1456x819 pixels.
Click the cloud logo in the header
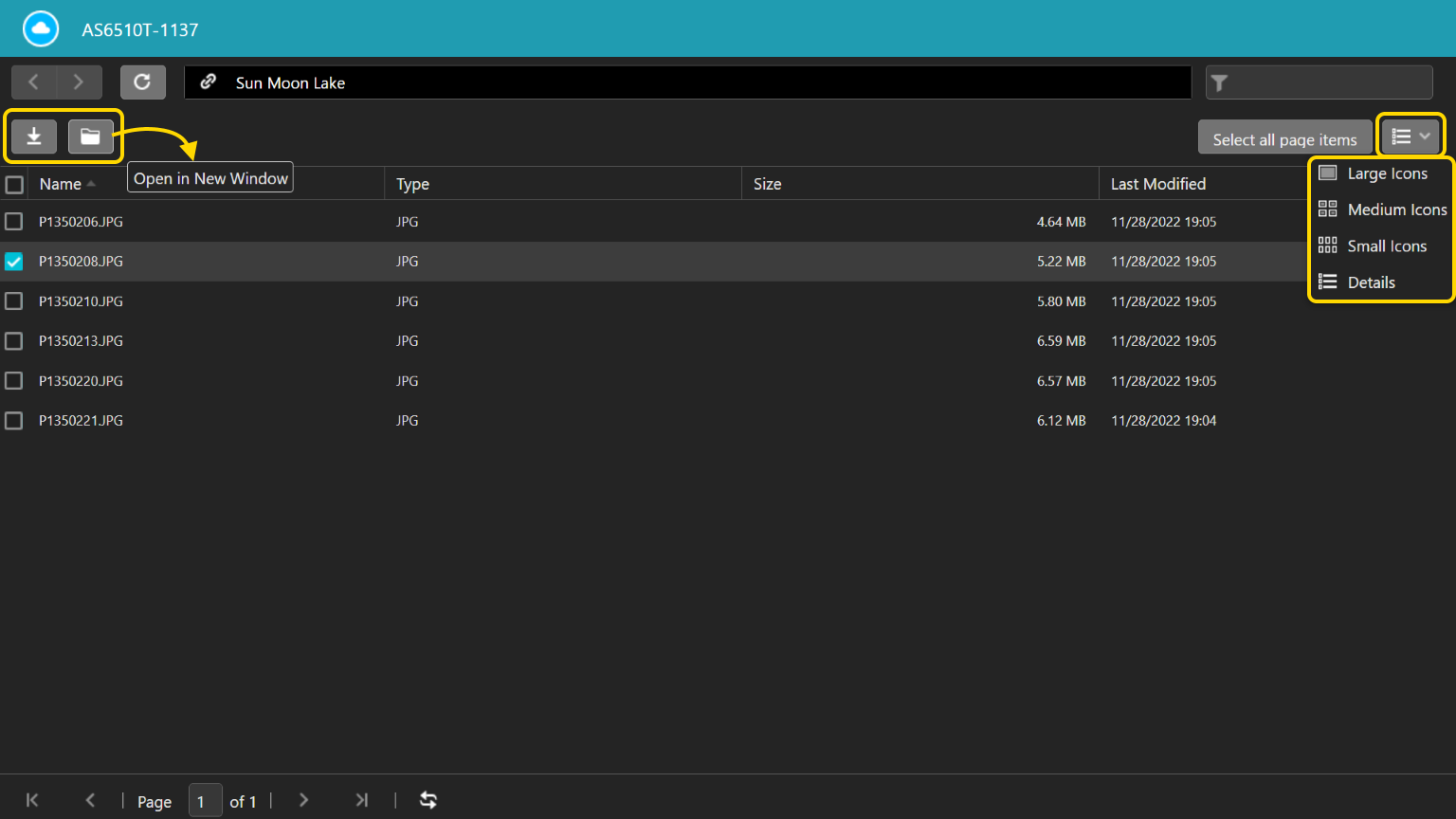tap(41, 29)
